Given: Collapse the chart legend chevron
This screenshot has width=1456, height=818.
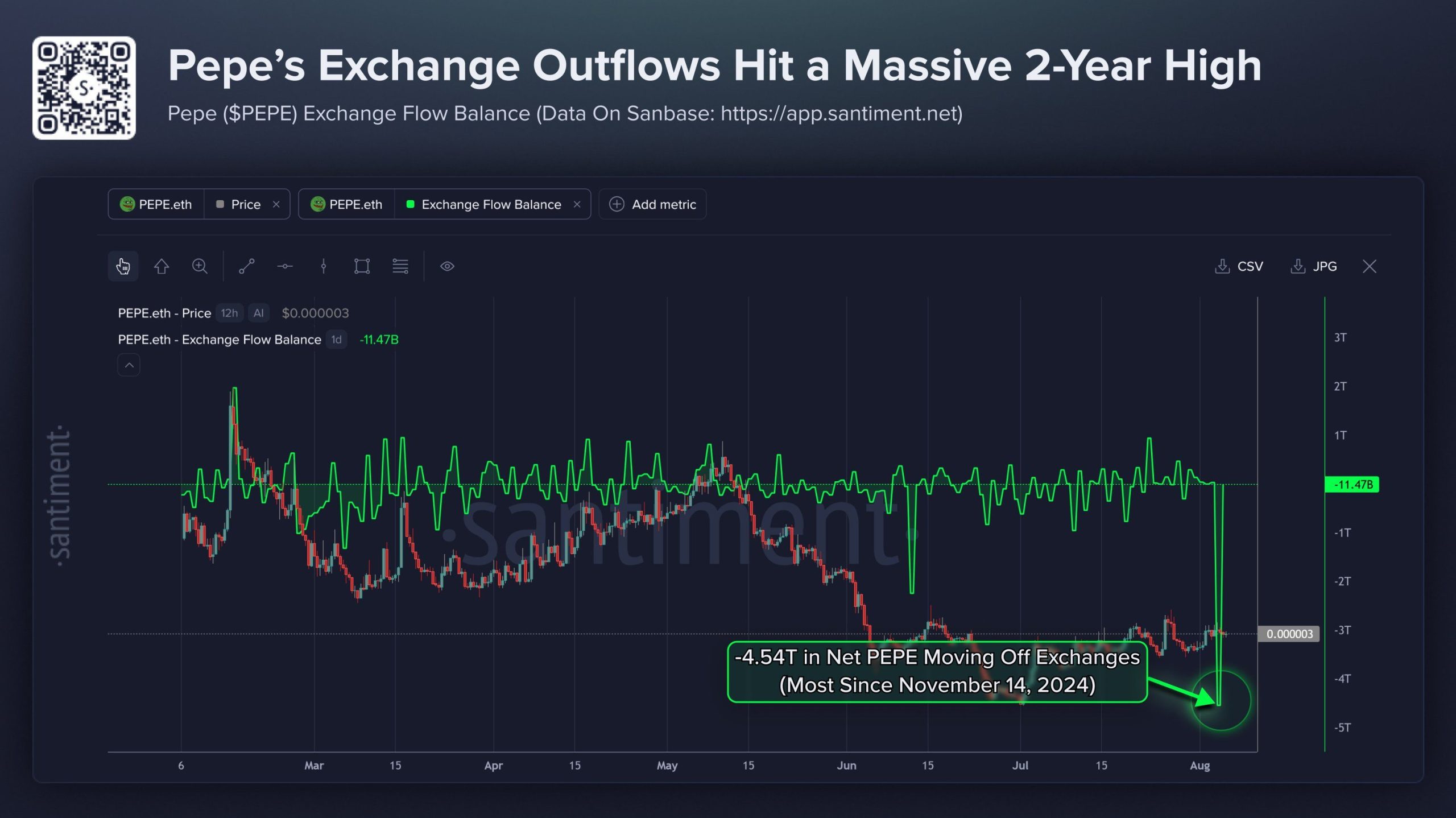Looking at the screenshot, I should [129, 365].
